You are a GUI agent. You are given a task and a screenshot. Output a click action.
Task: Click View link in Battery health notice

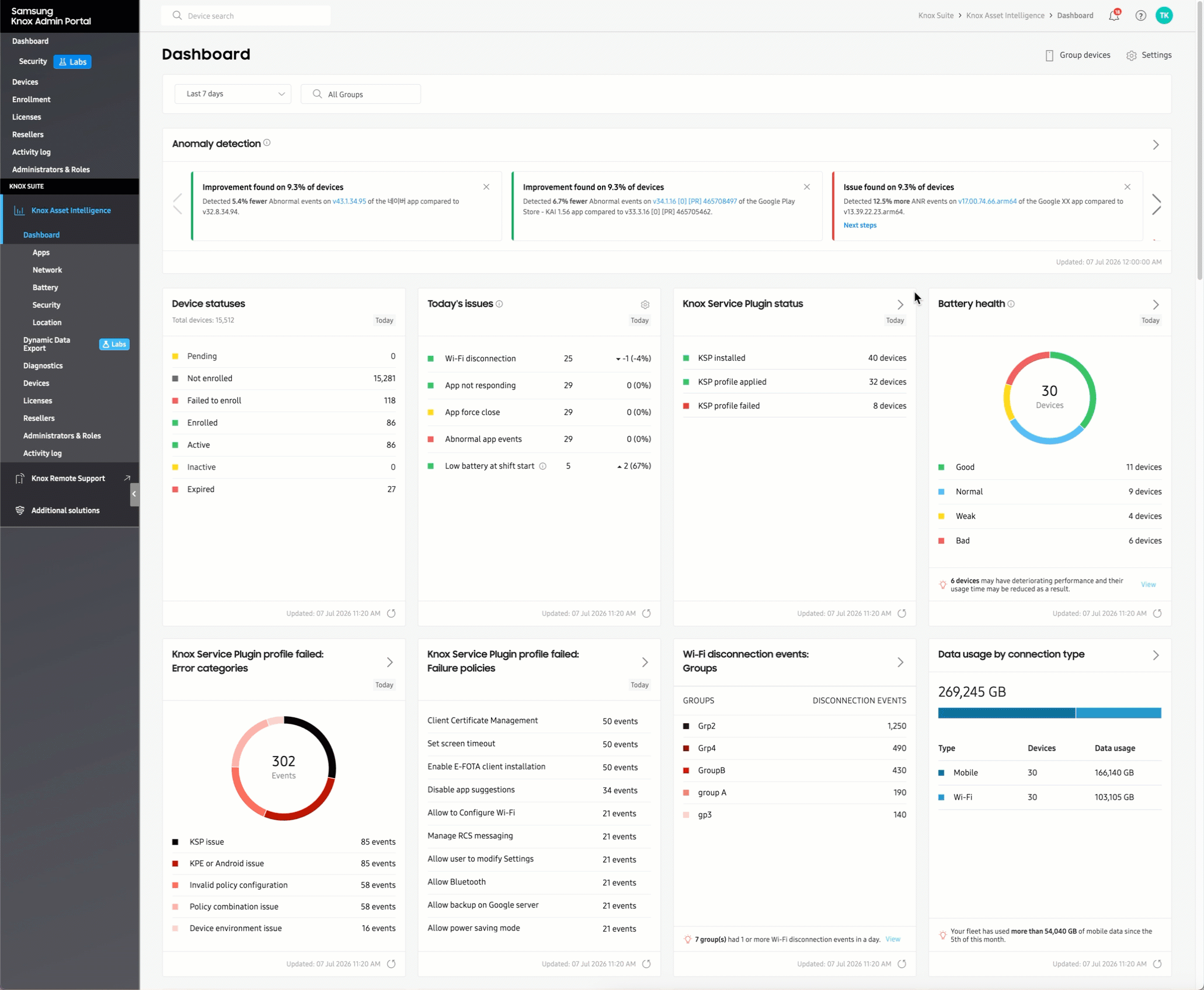[x=1148, y=584]
